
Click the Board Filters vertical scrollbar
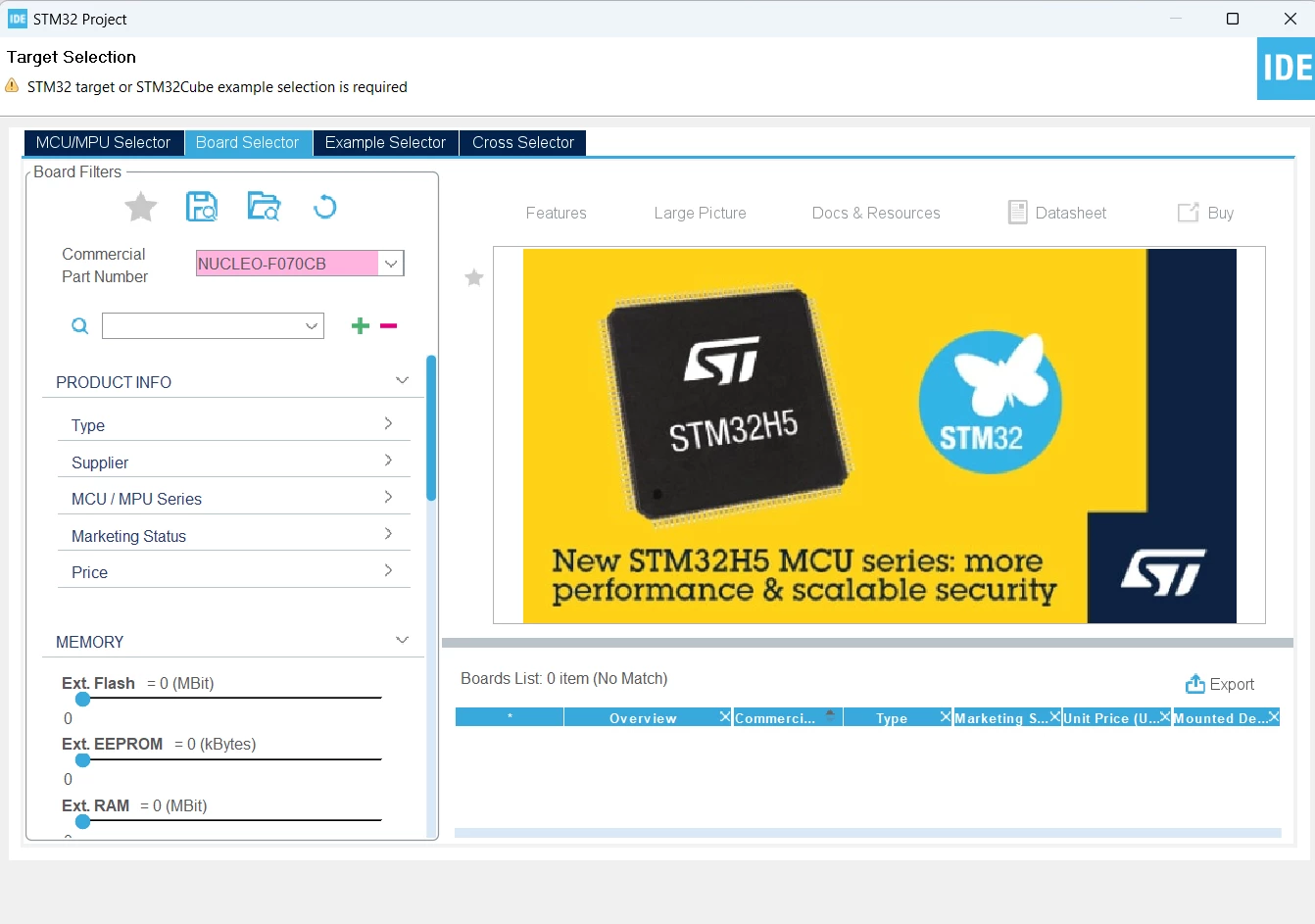click(431, 428)
